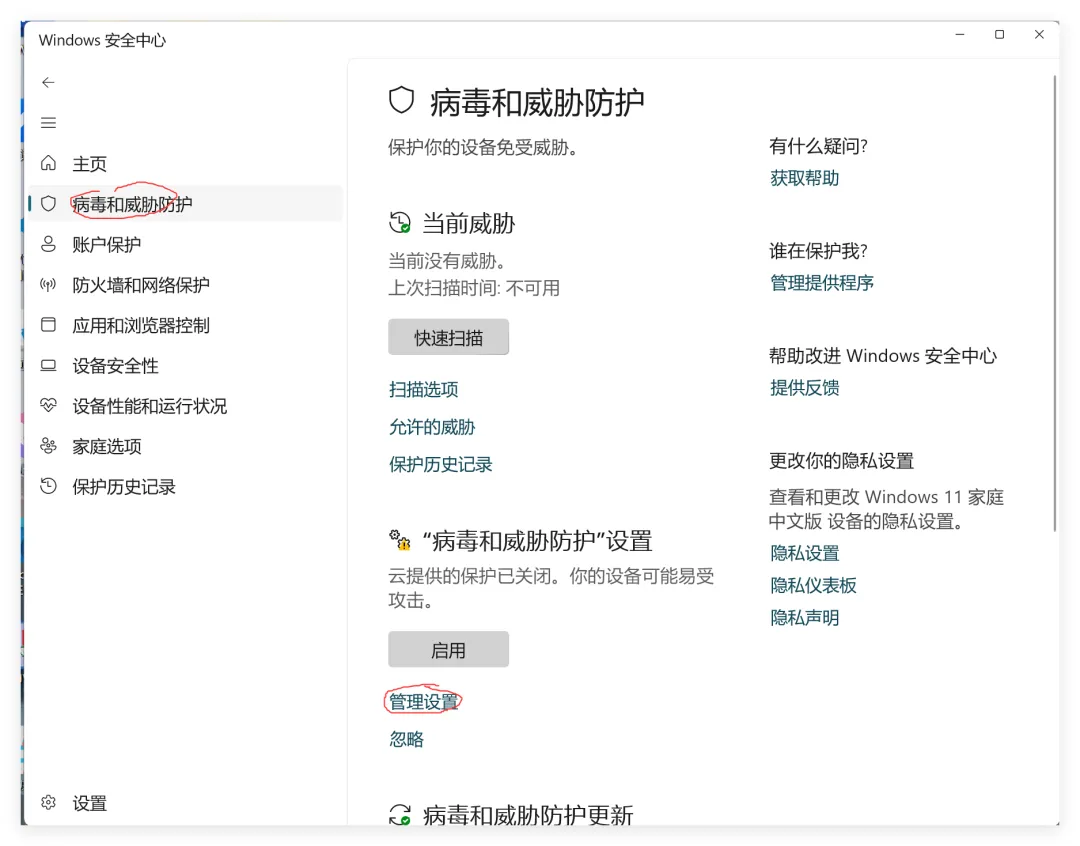Start a scan with the 快速扫描 button
The width and height of the screenshot is (1080, 846).
tap(448, 337)
